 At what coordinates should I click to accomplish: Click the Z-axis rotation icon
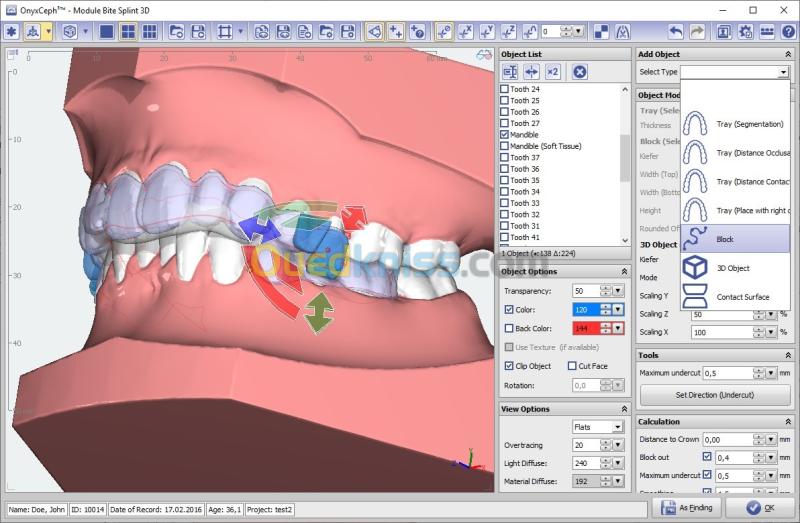508,32
